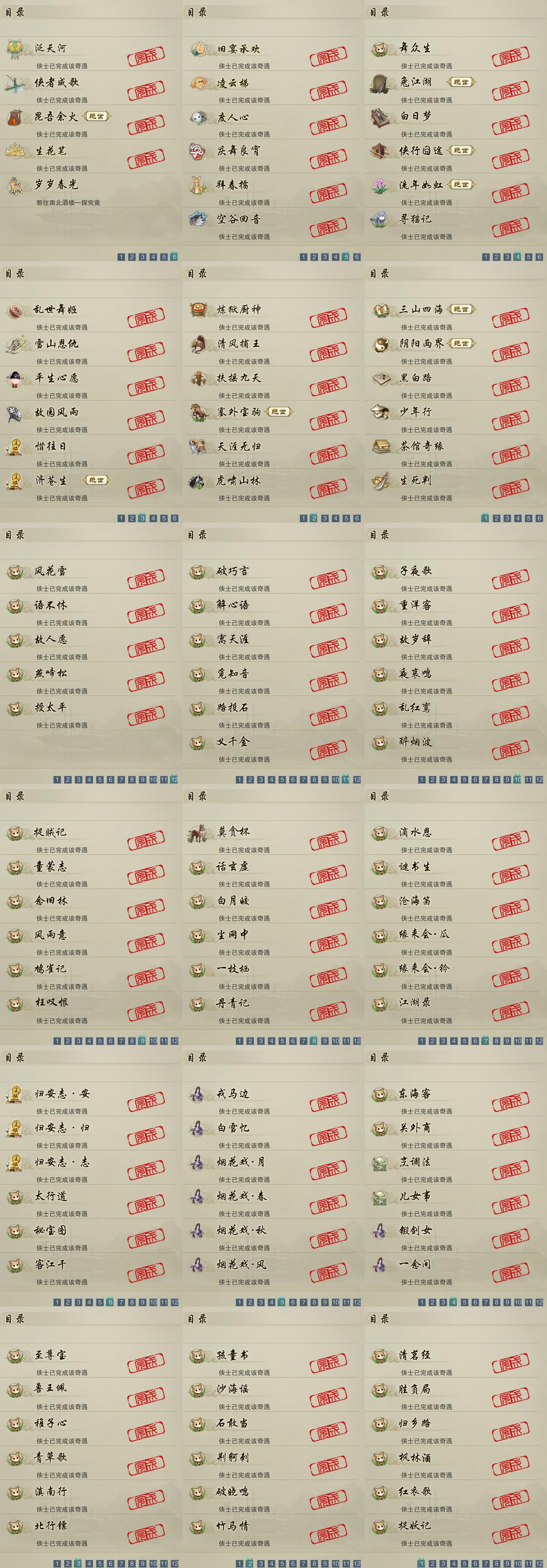Click the thumbs-up icon beside 旧宴承欢

point(198,48)
